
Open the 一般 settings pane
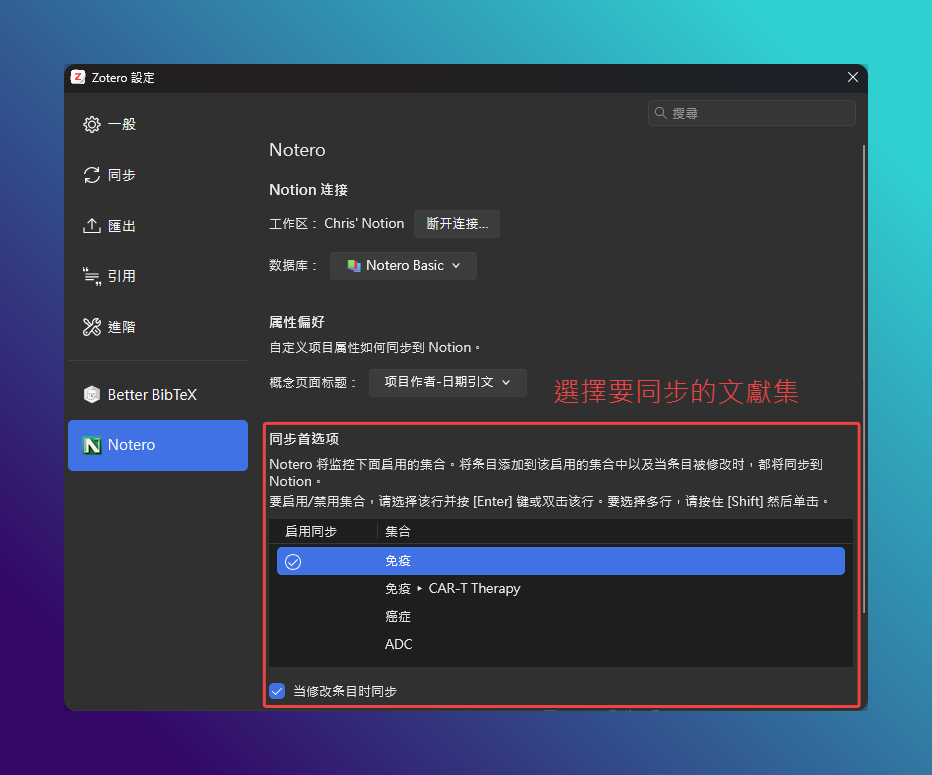[x=158, y=125]
